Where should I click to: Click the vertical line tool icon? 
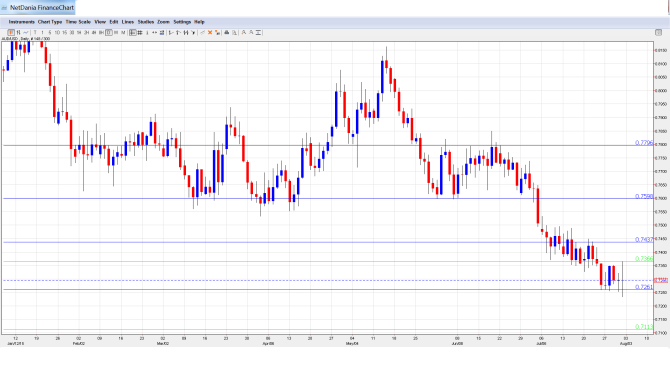pyautogui.click(x=147, y=32)
